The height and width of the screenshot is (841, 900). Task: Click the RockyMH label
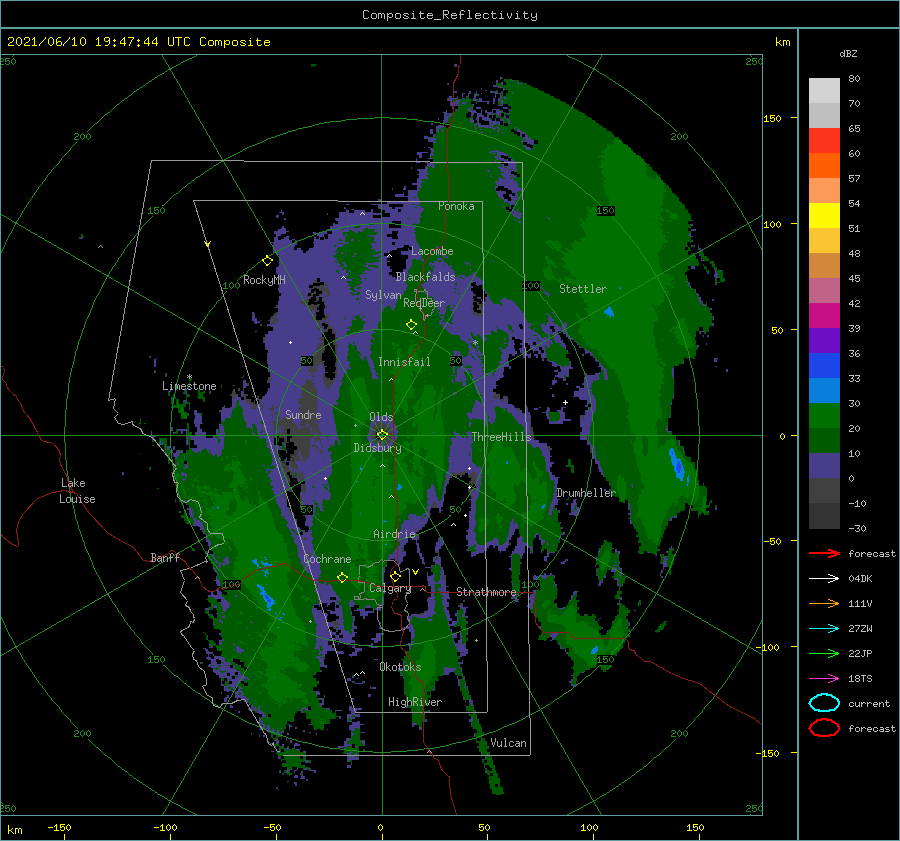[x=264, y=280]
